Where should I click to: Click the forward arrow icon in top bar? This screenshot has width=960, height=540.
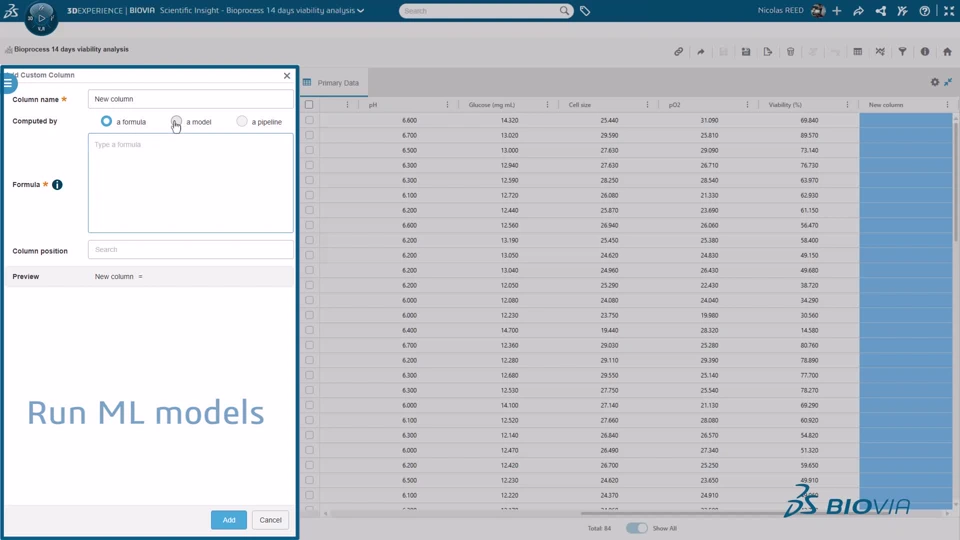point(858,11)
